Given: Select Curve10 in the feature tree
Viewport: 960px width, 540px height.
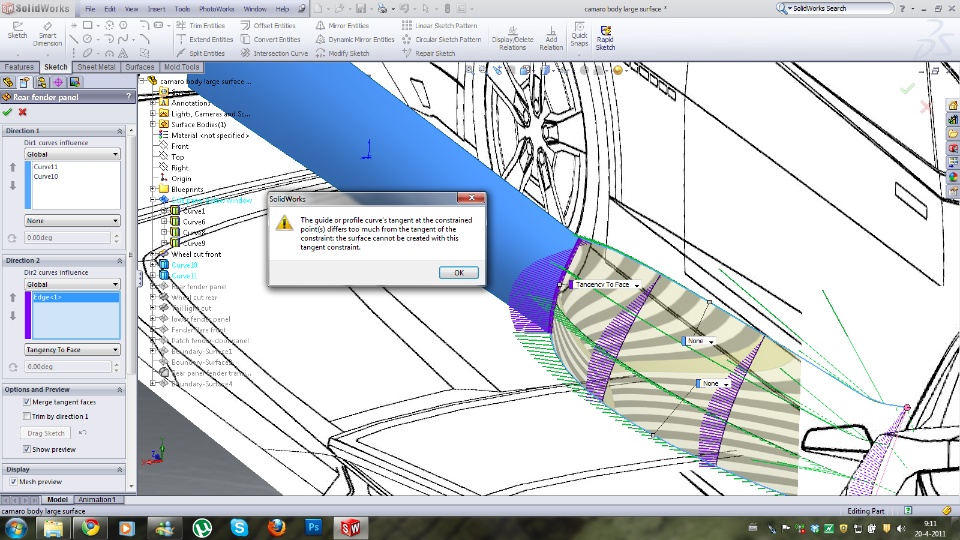Looking at the screenshot, I should click(x=184, y=265).
